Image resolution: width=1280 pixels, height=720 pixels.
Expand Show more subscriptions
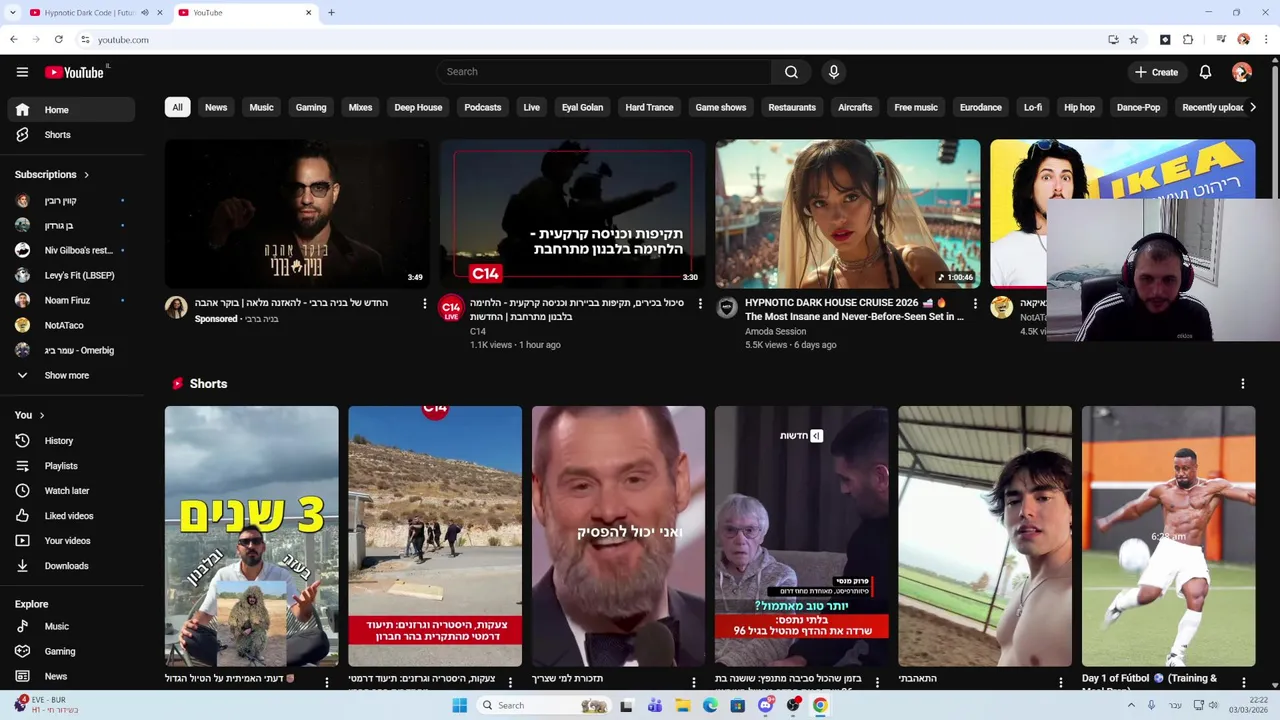point(70,376)
